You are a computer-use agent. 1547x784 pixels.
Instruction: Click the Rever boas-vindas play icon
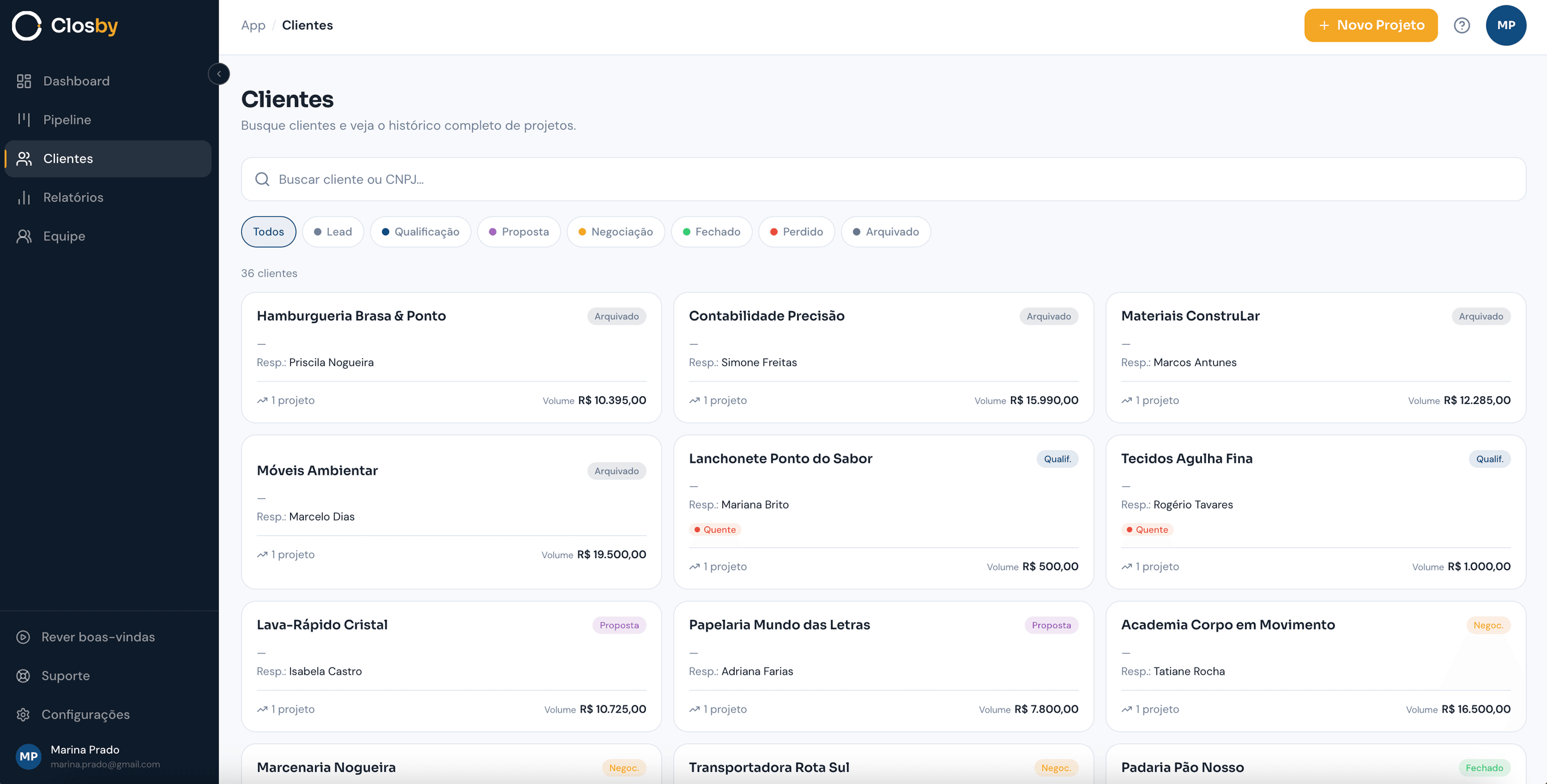(x=23, y=637)
